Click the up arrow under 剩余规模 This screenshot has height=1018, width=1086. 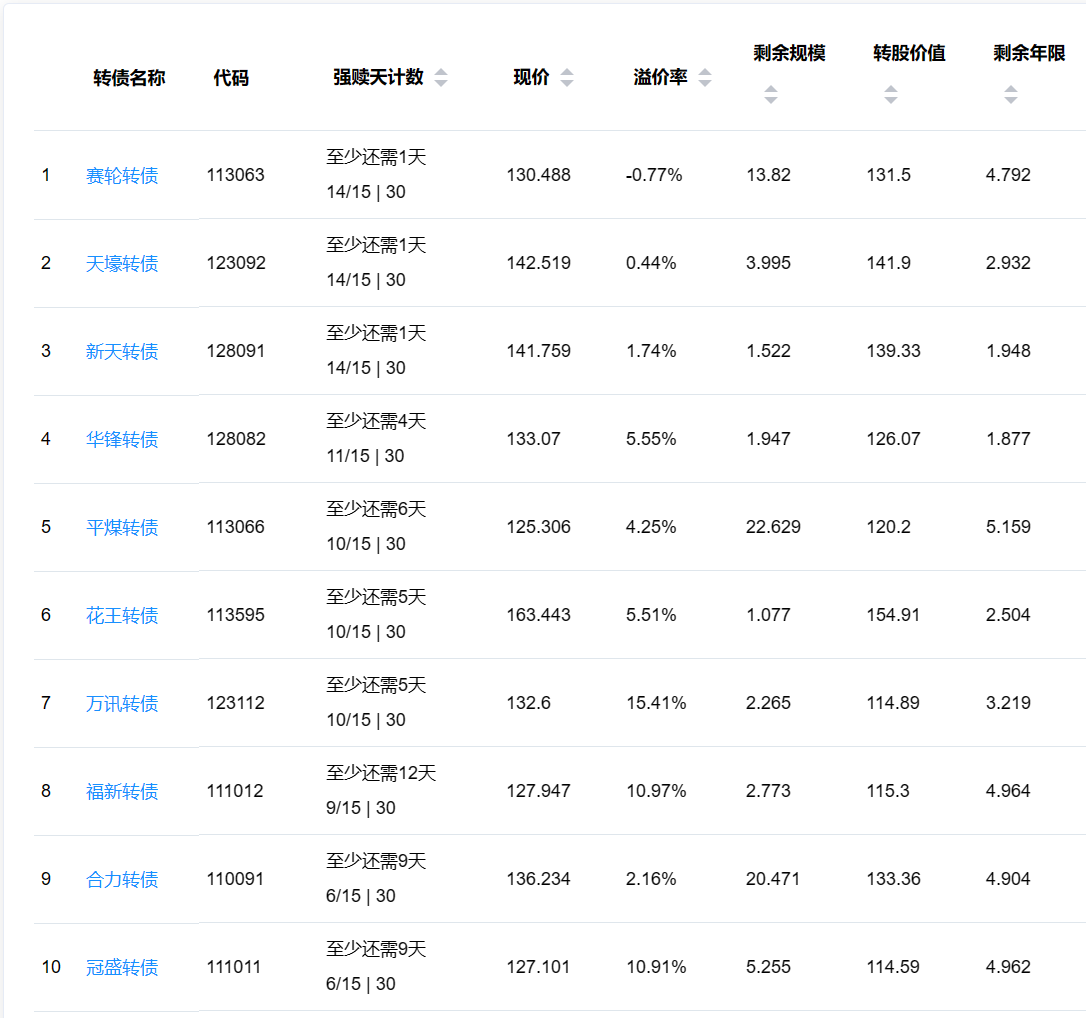pos(771,89)
